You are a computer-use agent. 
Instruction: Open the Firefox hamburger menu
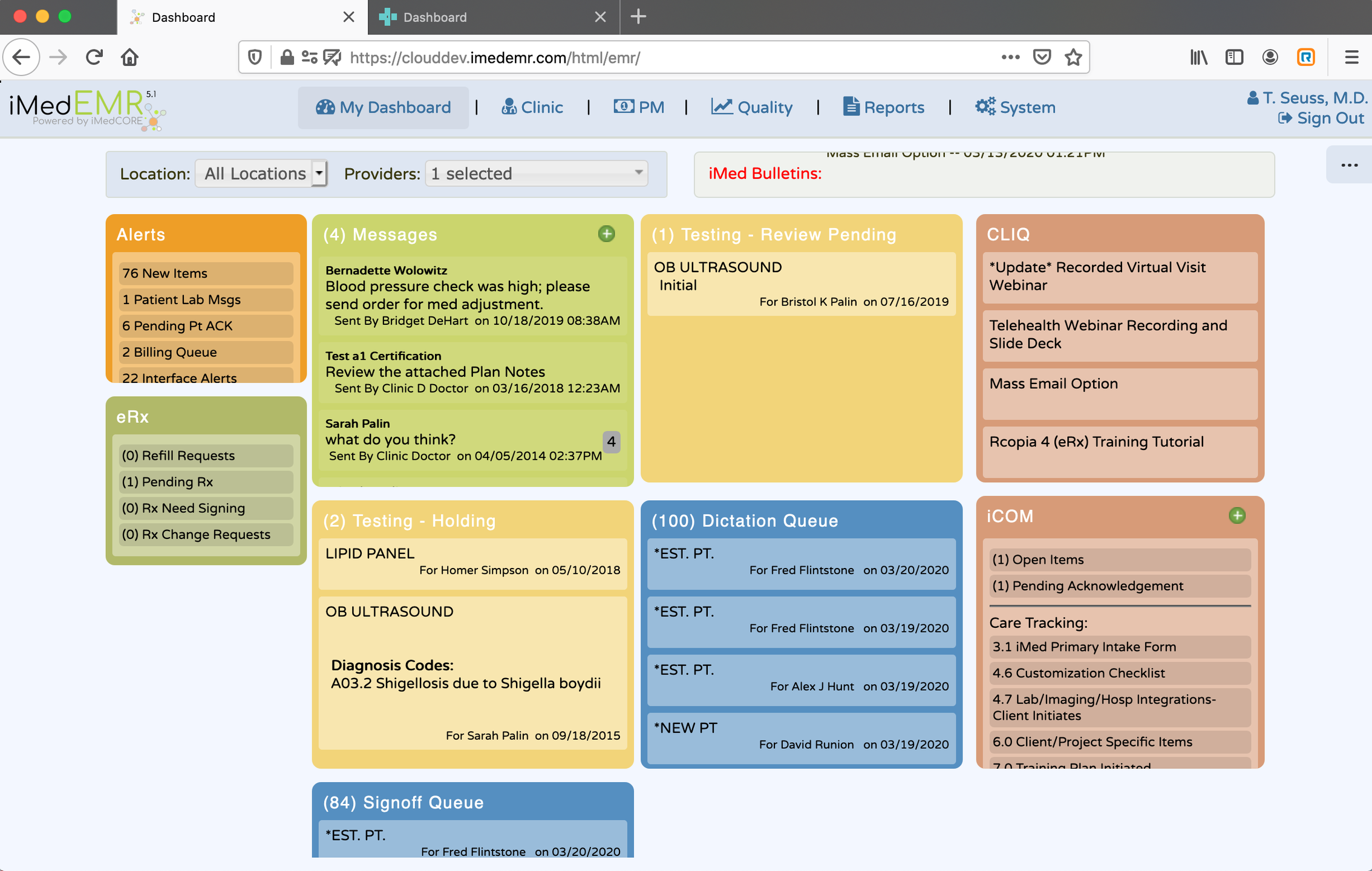pos(1351,57)
